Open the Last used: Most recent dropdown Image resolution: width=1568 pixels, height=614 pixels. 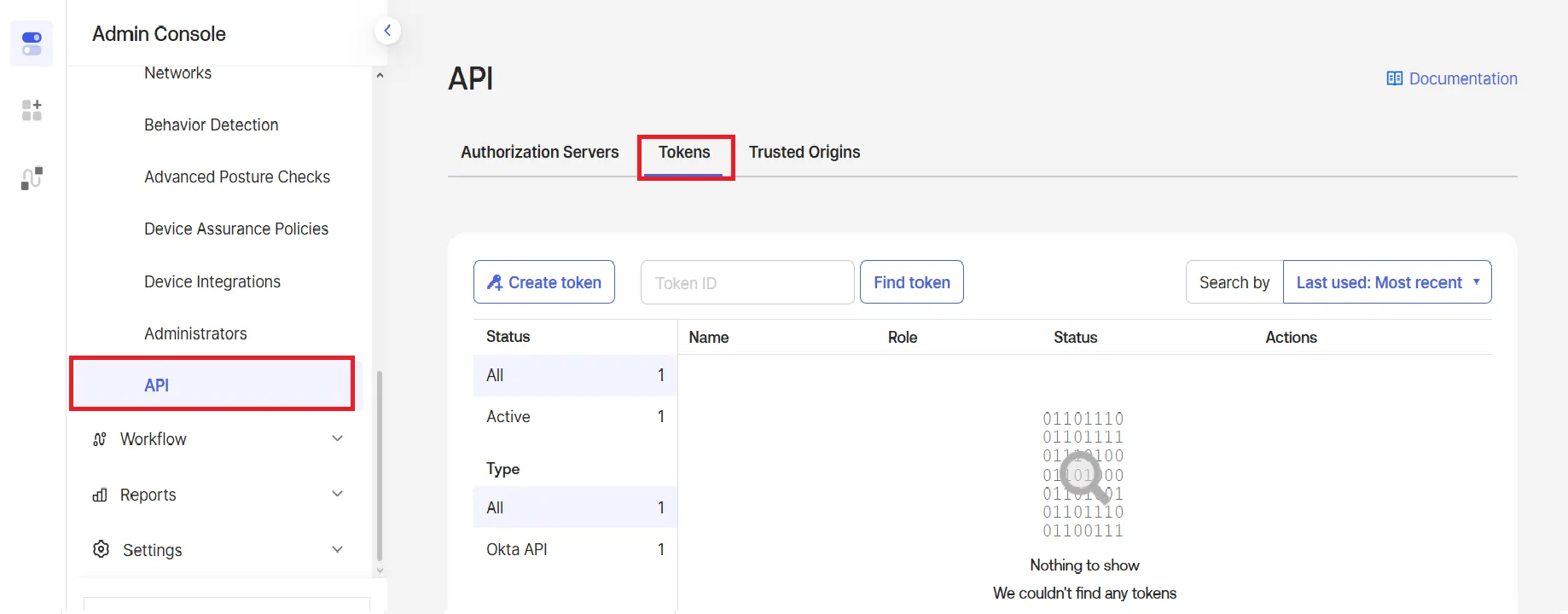coord(1387,282)
